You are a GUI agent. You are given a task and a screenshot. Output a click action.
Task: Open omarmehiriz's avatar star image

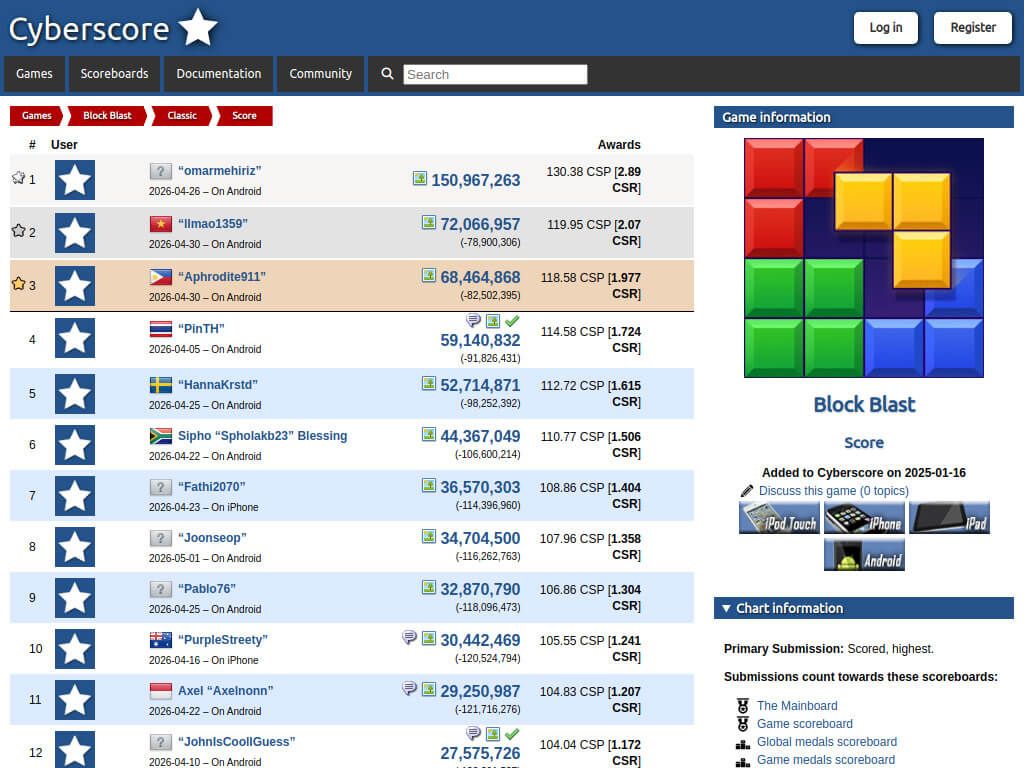tap(74, 180)
